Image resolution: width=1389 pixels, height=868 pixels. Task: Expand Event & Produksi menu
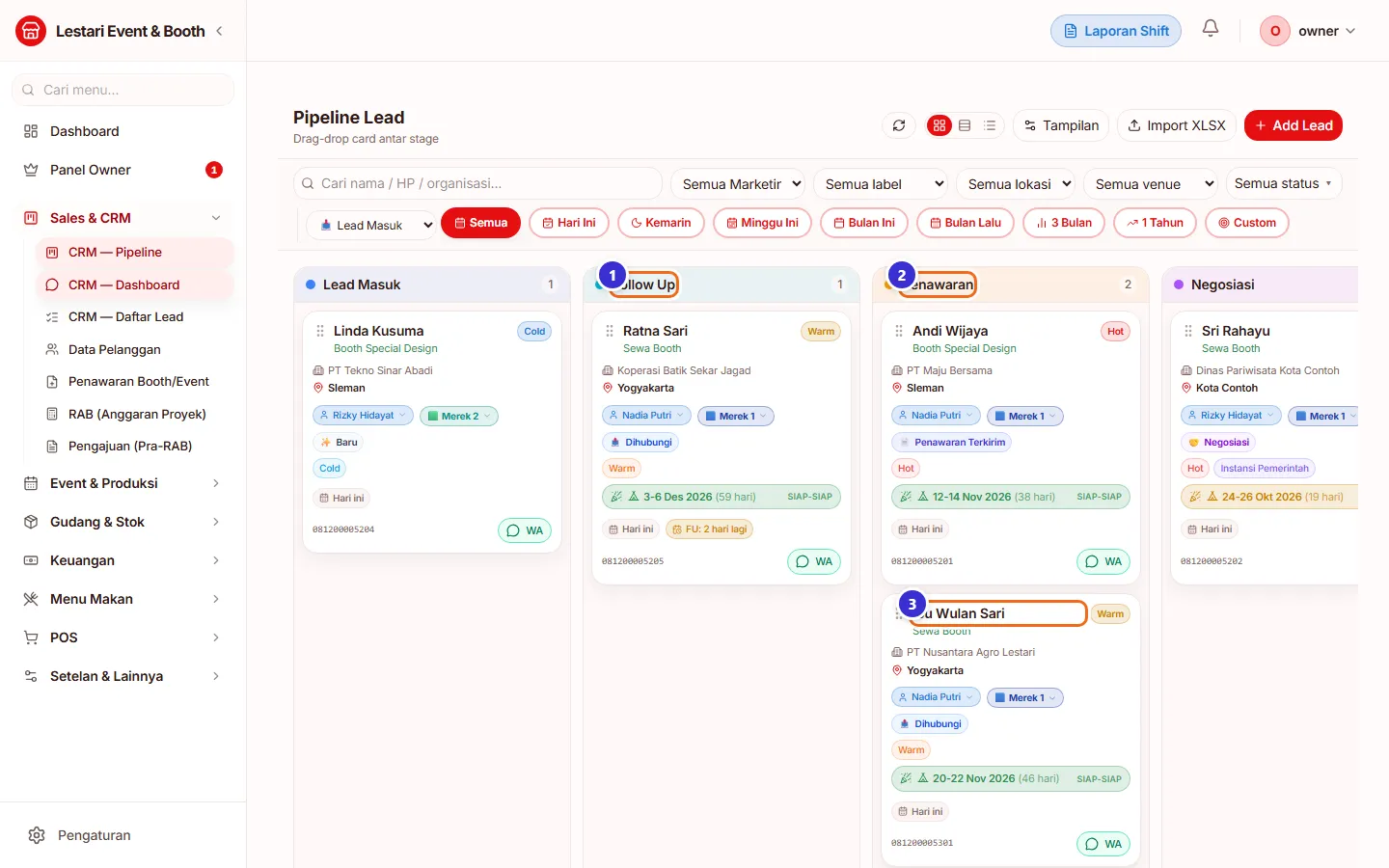tap(123, 483)
